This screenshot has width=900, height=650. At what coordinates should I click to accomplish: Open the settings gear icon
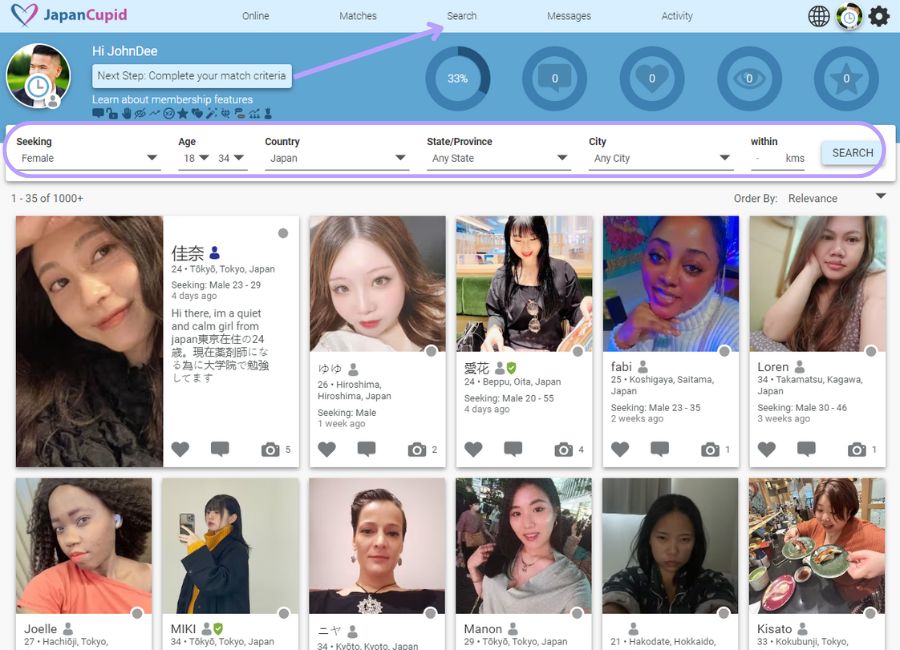click(878, 16)
